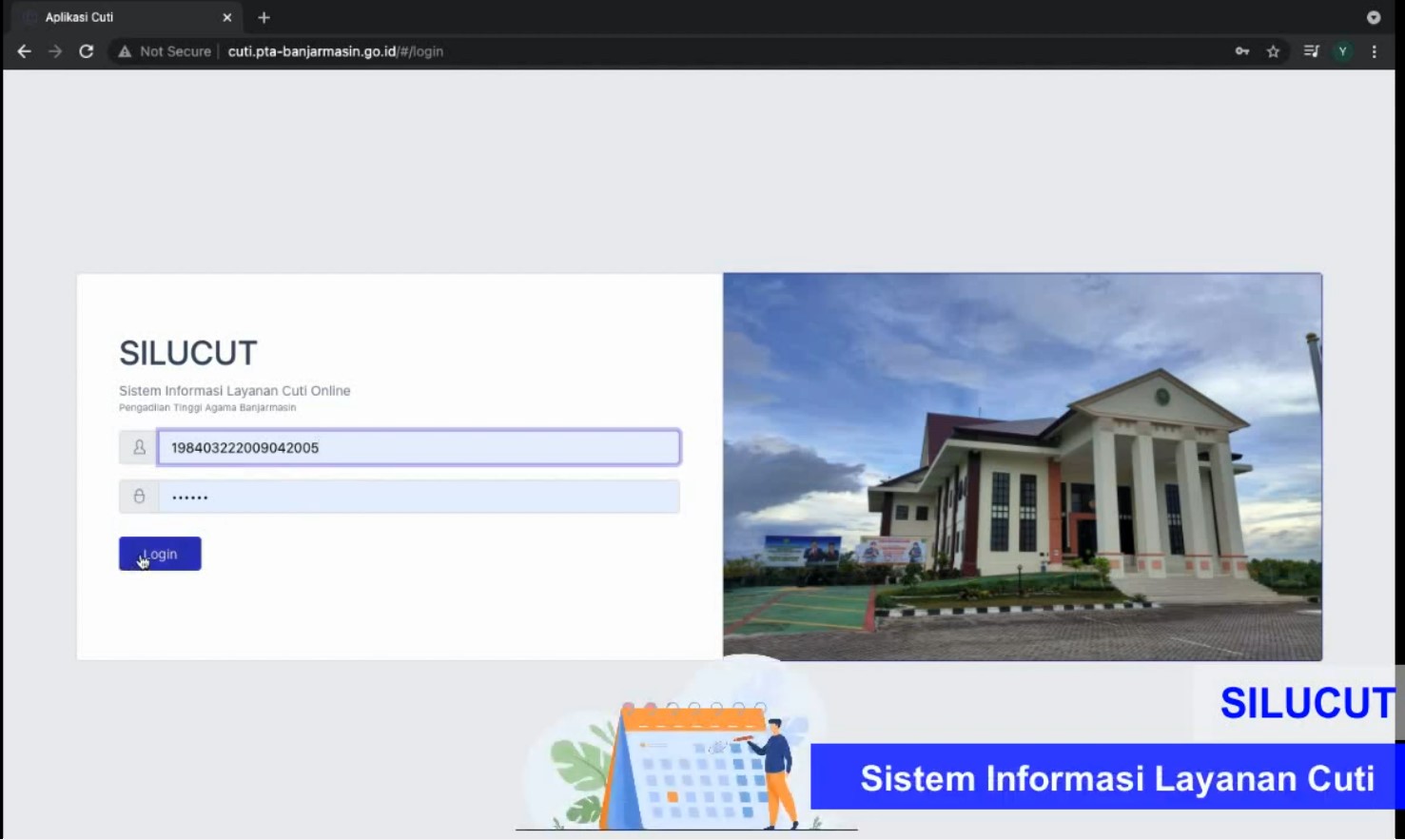
Task: Open the media controls icon in the toolbar
Action: click(1311, 51)
